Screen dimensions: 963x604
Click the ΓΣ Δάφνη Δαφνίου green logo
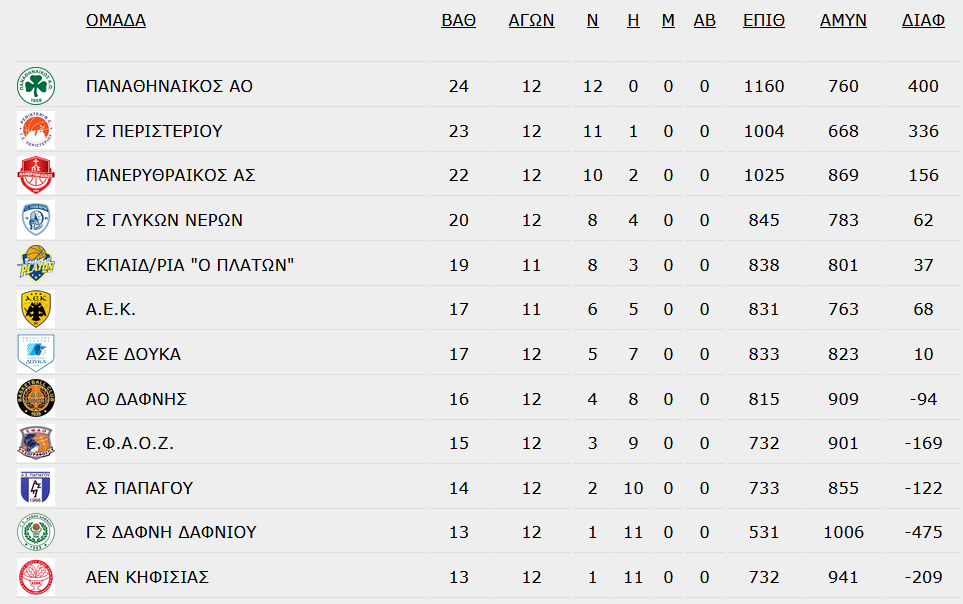[x=36, y=532]
